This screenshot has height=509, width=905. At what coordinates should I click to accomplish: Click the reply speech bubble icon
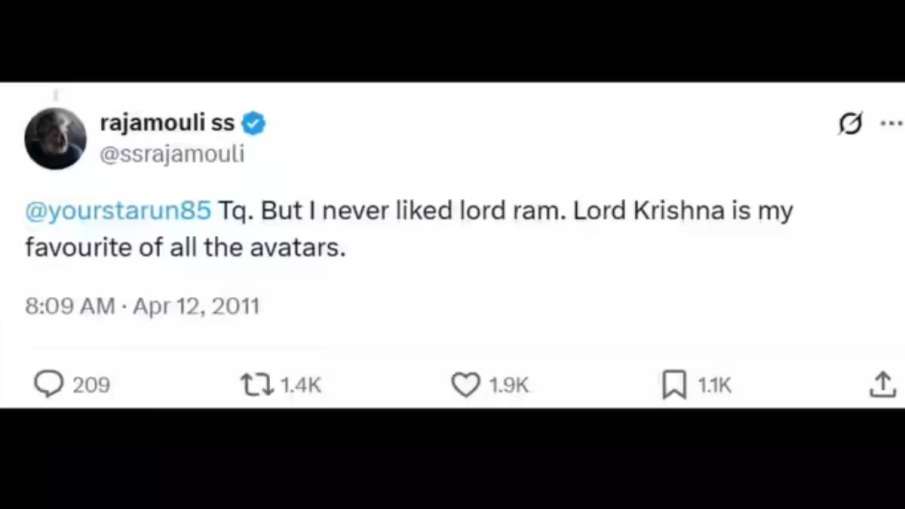[48, 385]
